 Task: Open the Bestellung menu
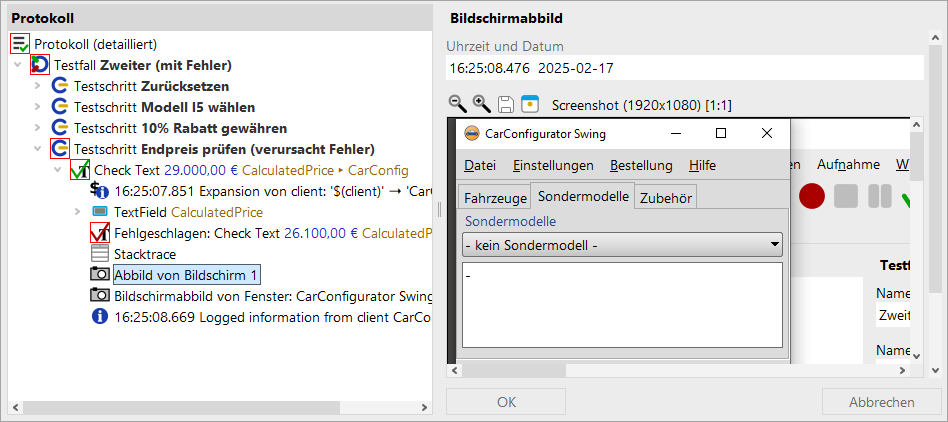pos(641,165)
